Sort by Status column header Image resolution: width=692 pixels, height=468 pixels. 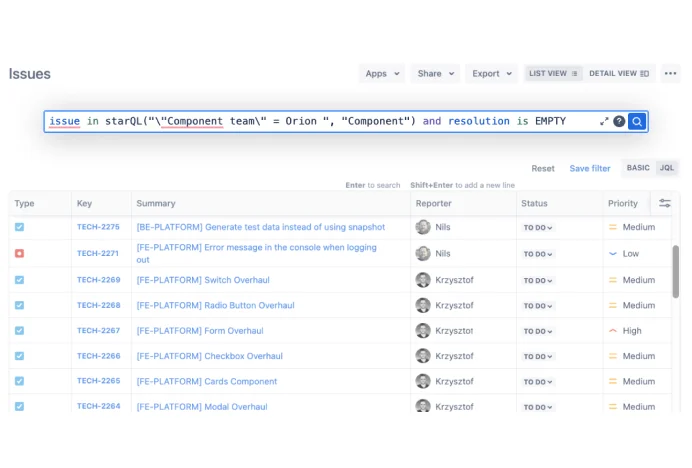coord(534,203)
